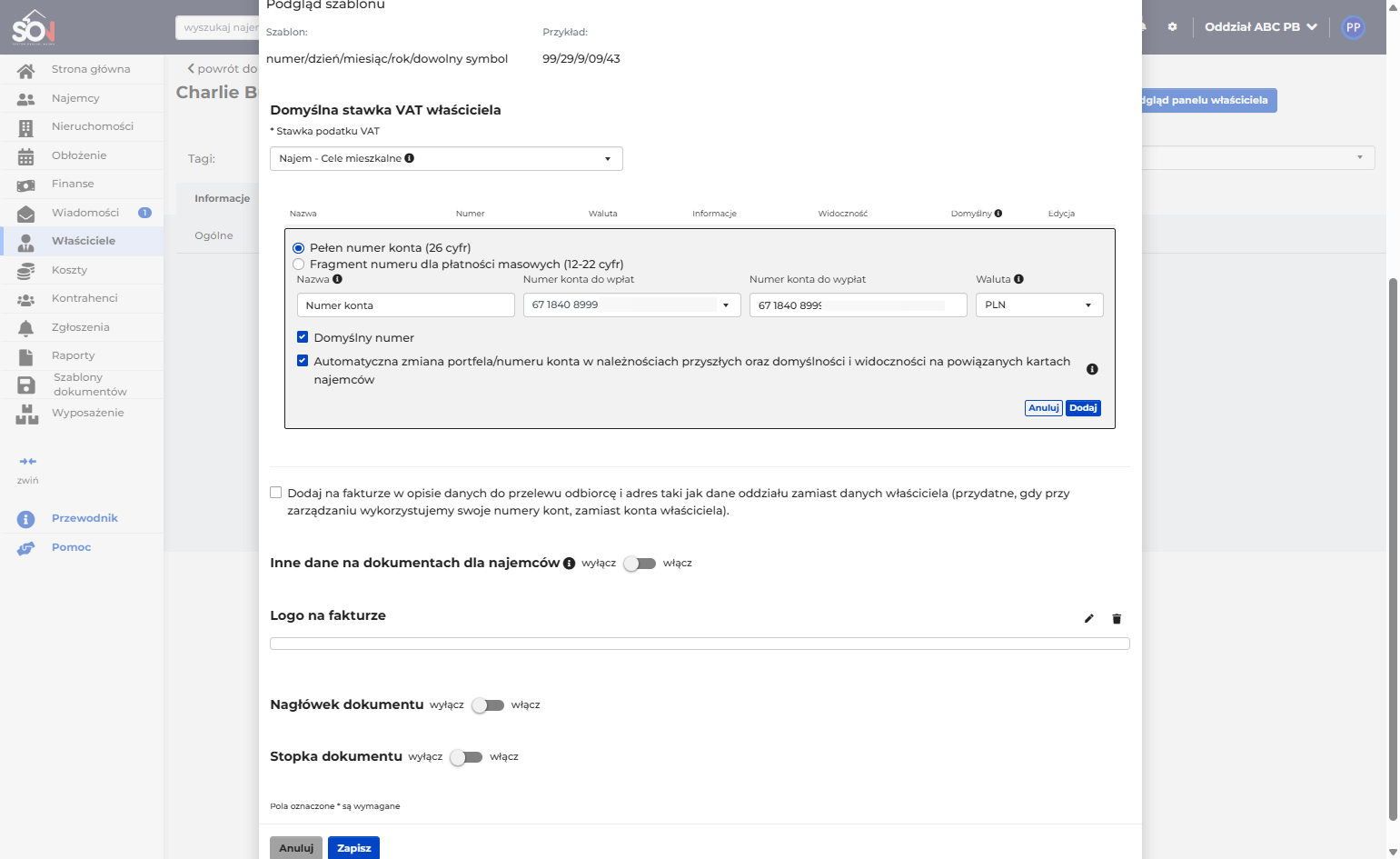Select Pełen numer konta (26 cyfr) radio
1400x859 pixels.
coord(298,248)
